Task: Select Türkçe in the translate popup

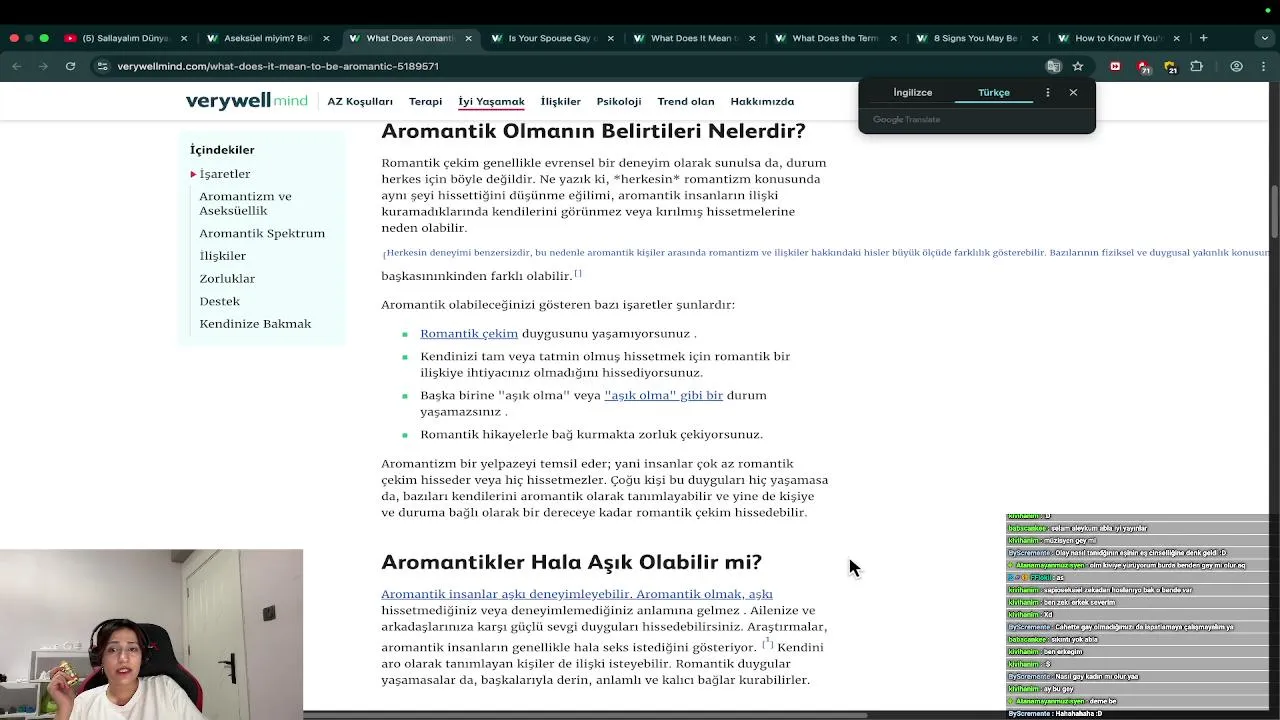Action: [994, 92]
